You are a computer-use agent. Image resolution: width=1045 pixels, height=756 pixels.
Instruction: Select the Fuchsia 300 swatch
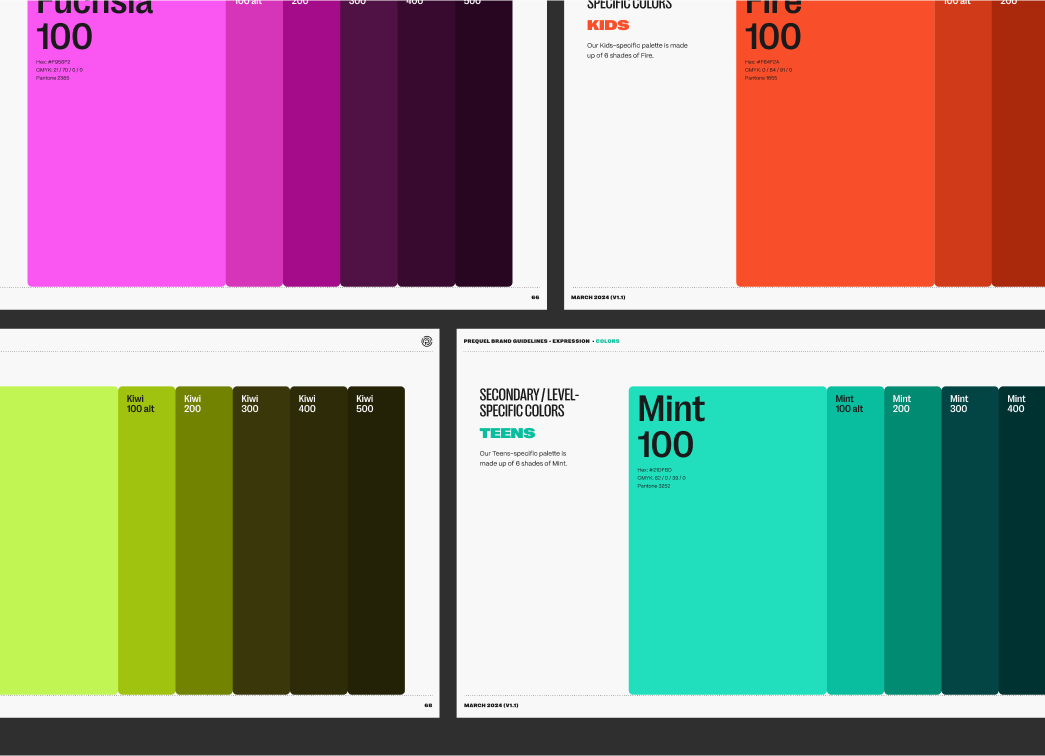(369, 143)
